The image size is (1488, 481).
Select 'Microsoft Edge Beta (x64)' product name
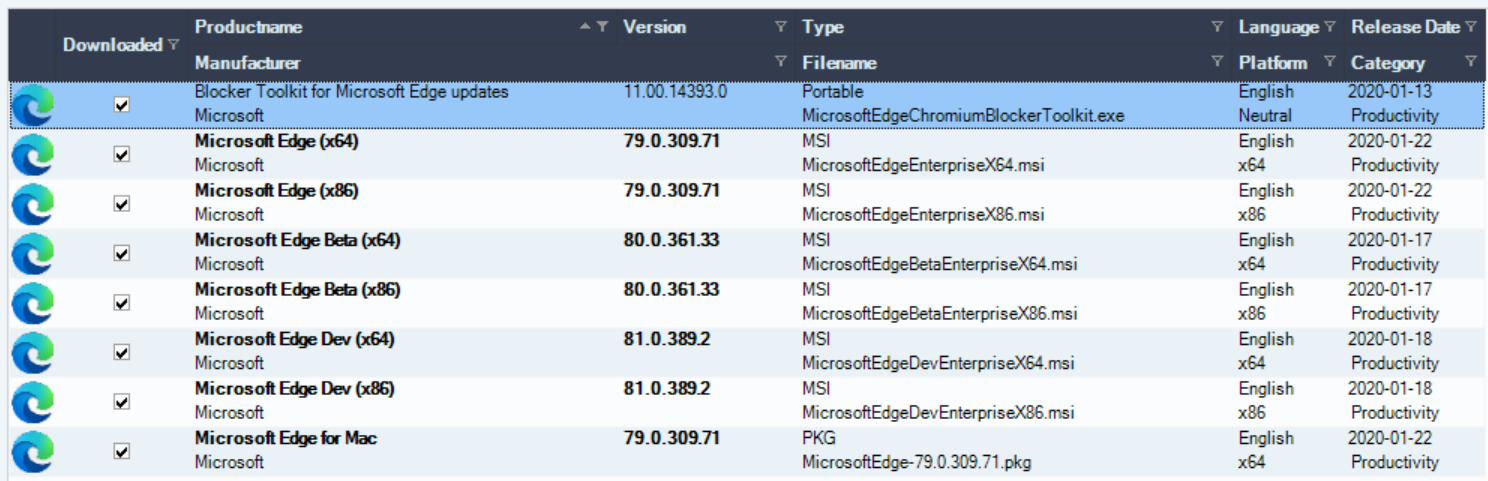click(298, 240)
